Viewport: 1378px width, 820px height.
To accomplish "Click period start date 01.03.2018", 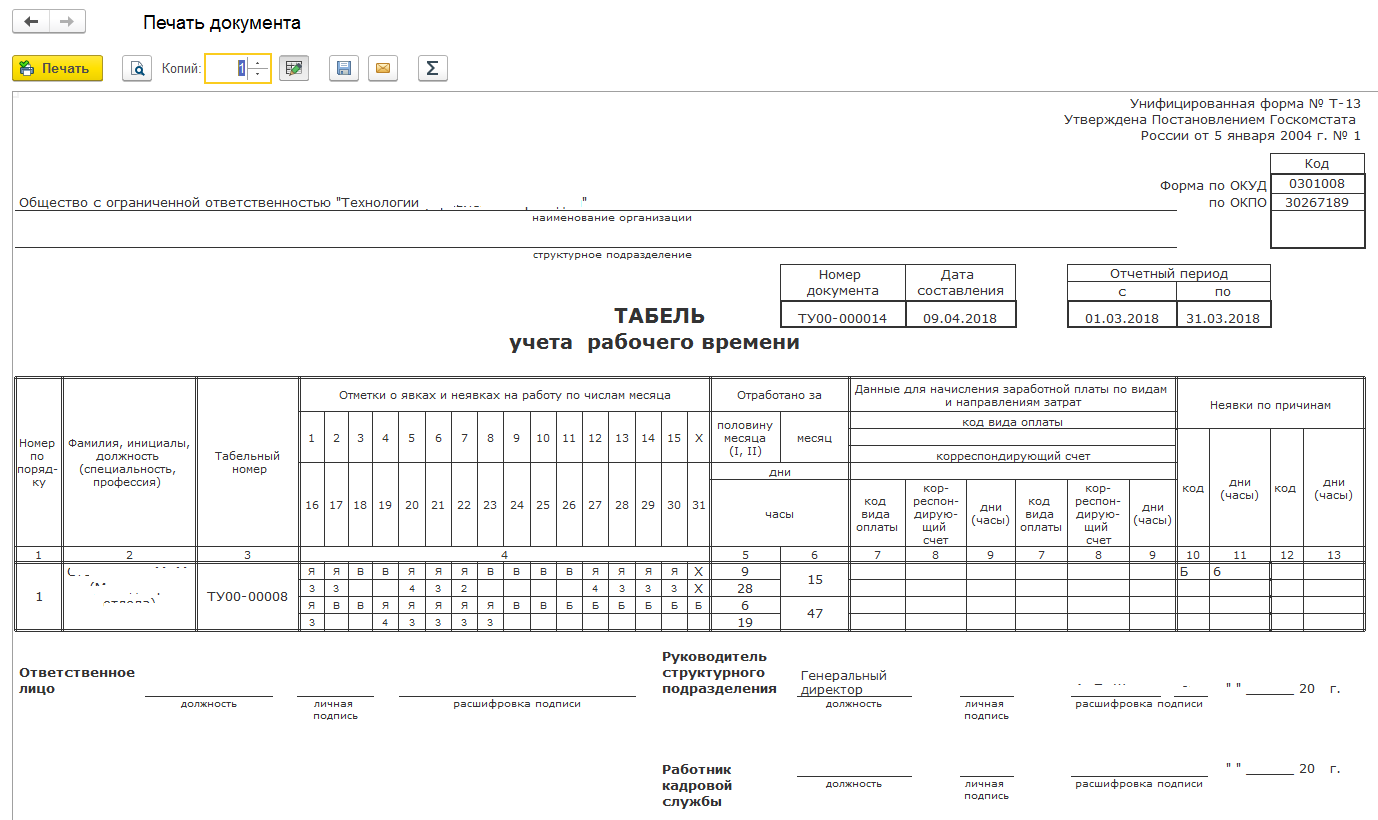I will coord(1121,318).
